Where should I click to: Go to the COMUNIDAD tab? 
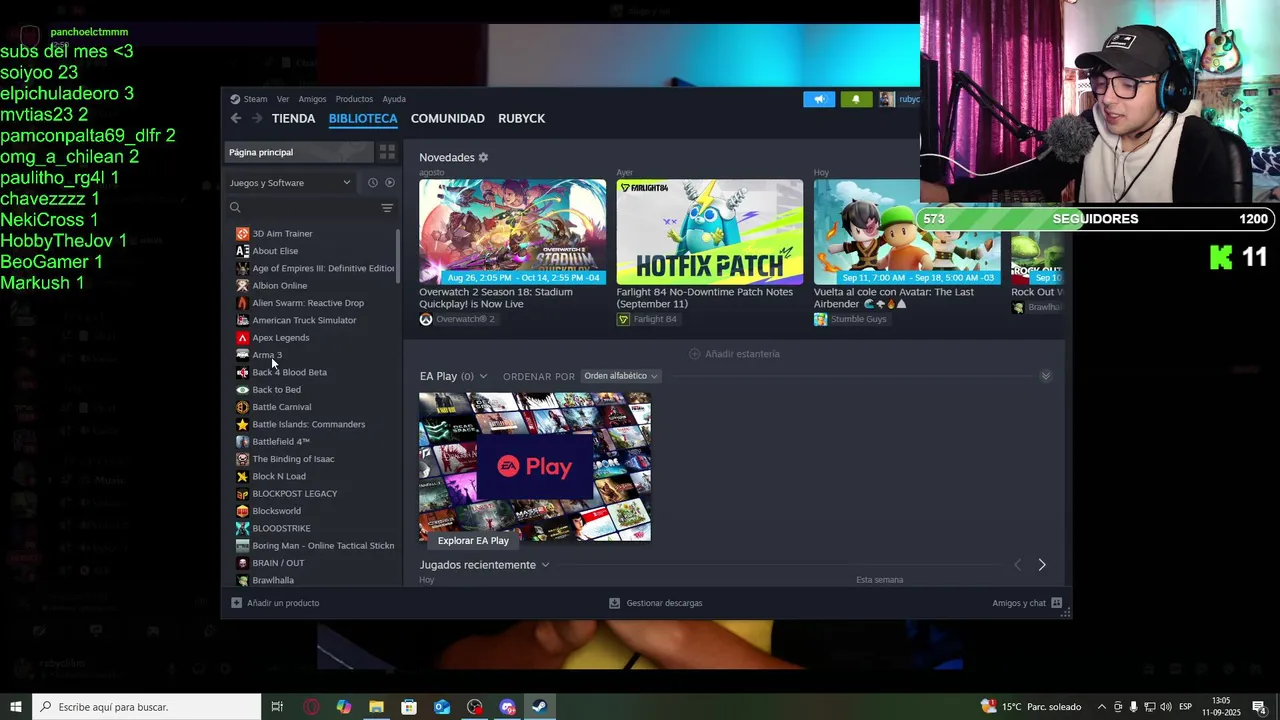coord(448,118)
